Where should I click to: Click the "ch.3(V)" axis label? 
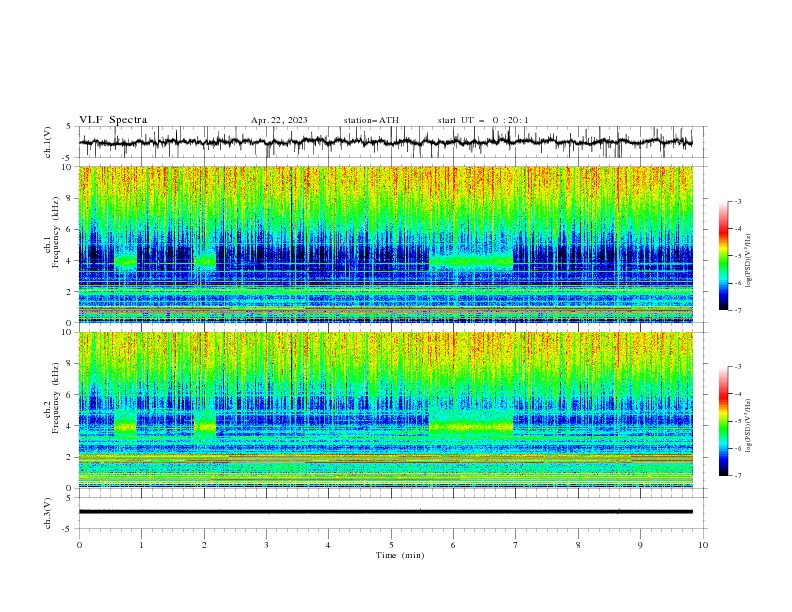48,513
